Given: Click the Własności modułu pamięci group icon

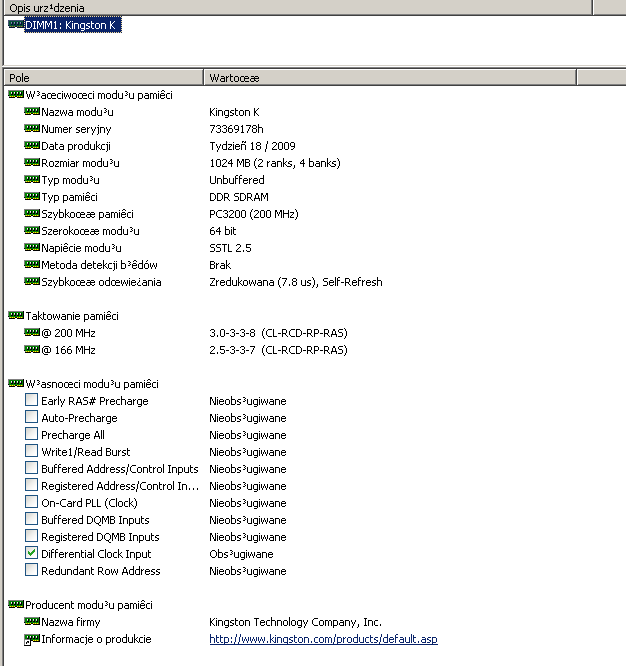Looking at the screenshot, I should (16, 384).
